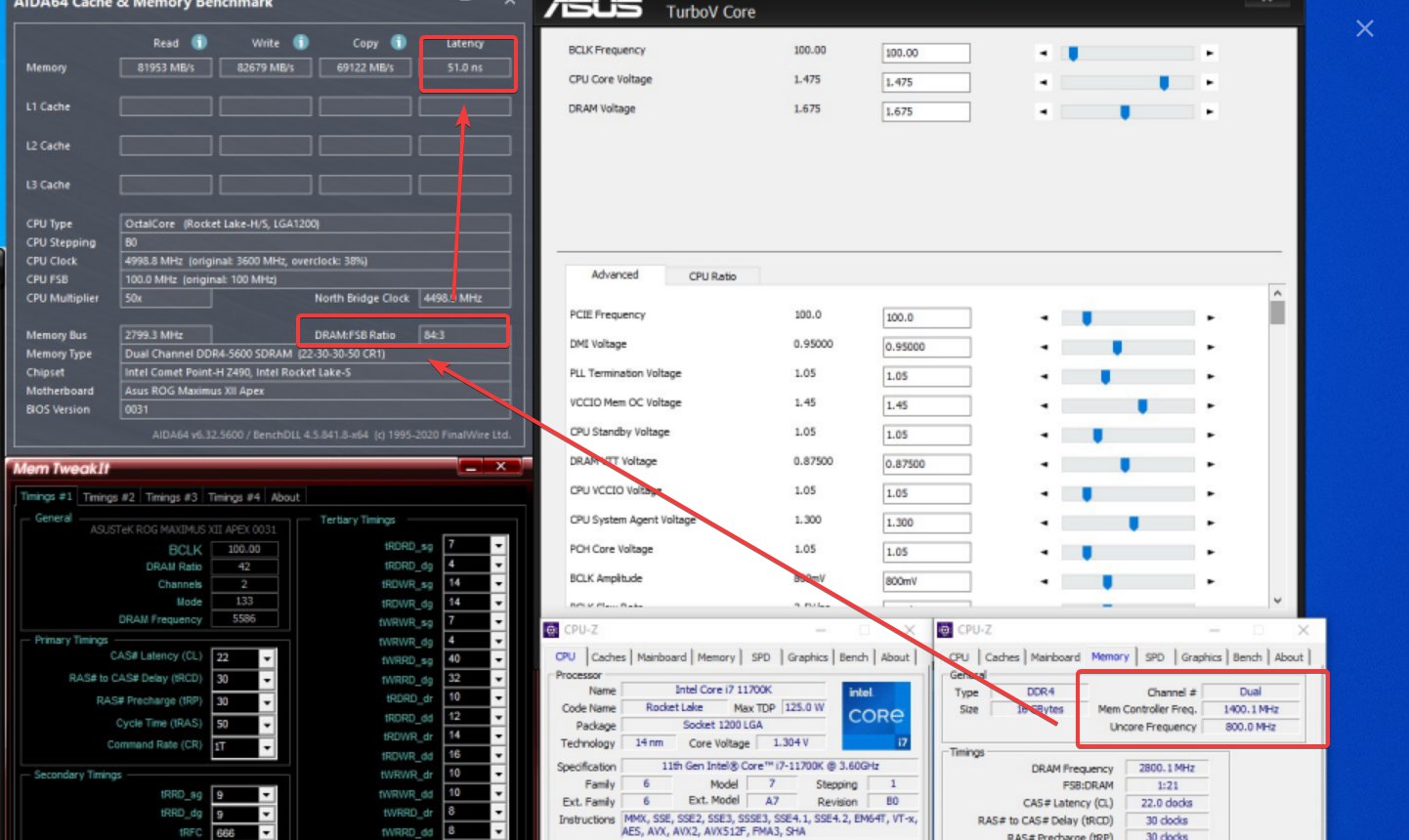Image resolution: width=1409 pixels, height=840 pixels.
Task: Close the image viewer with the top-right X
Action: pos(1365,28)
